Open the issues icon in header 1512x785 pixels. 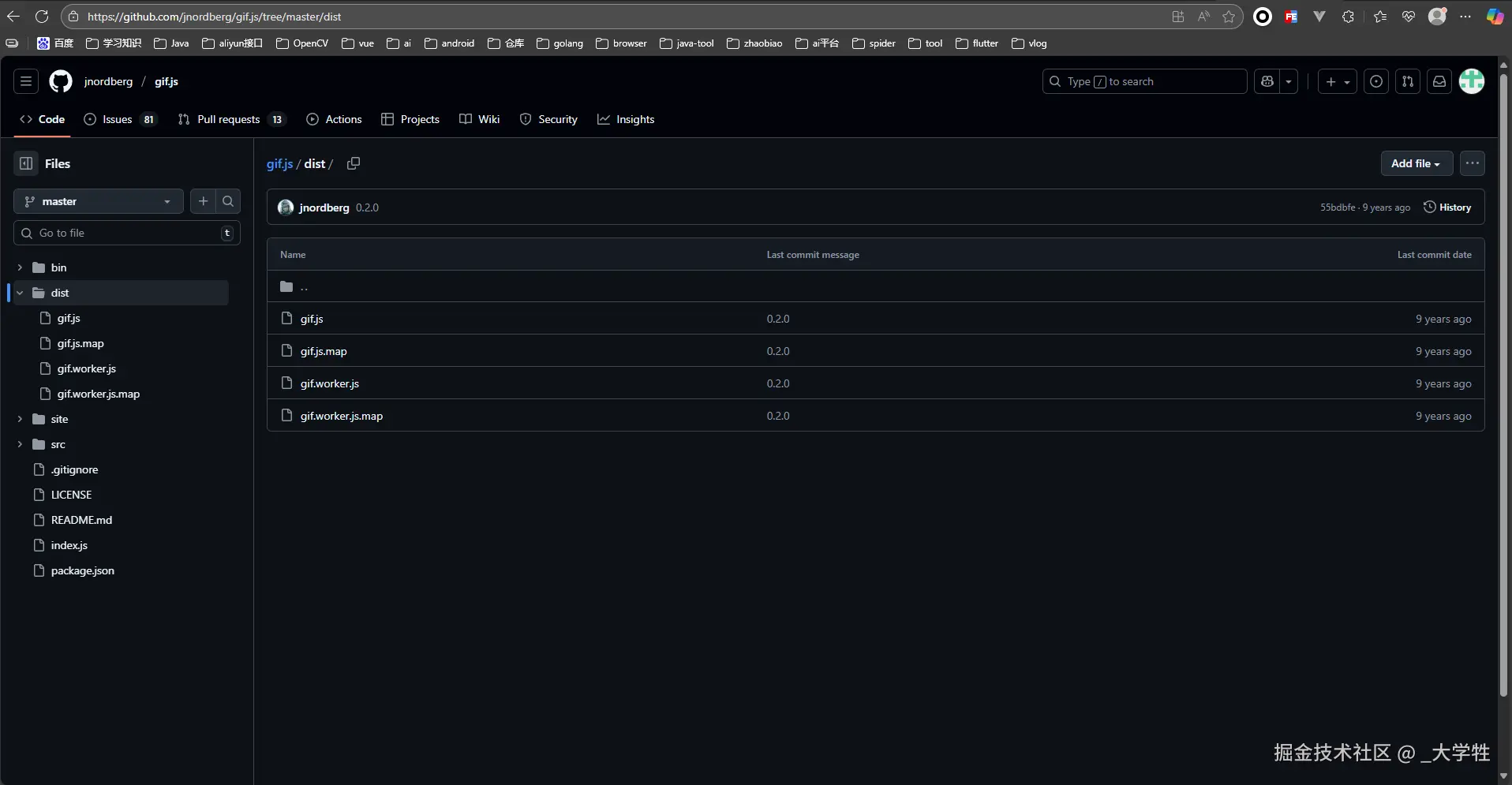(1376, 81)
